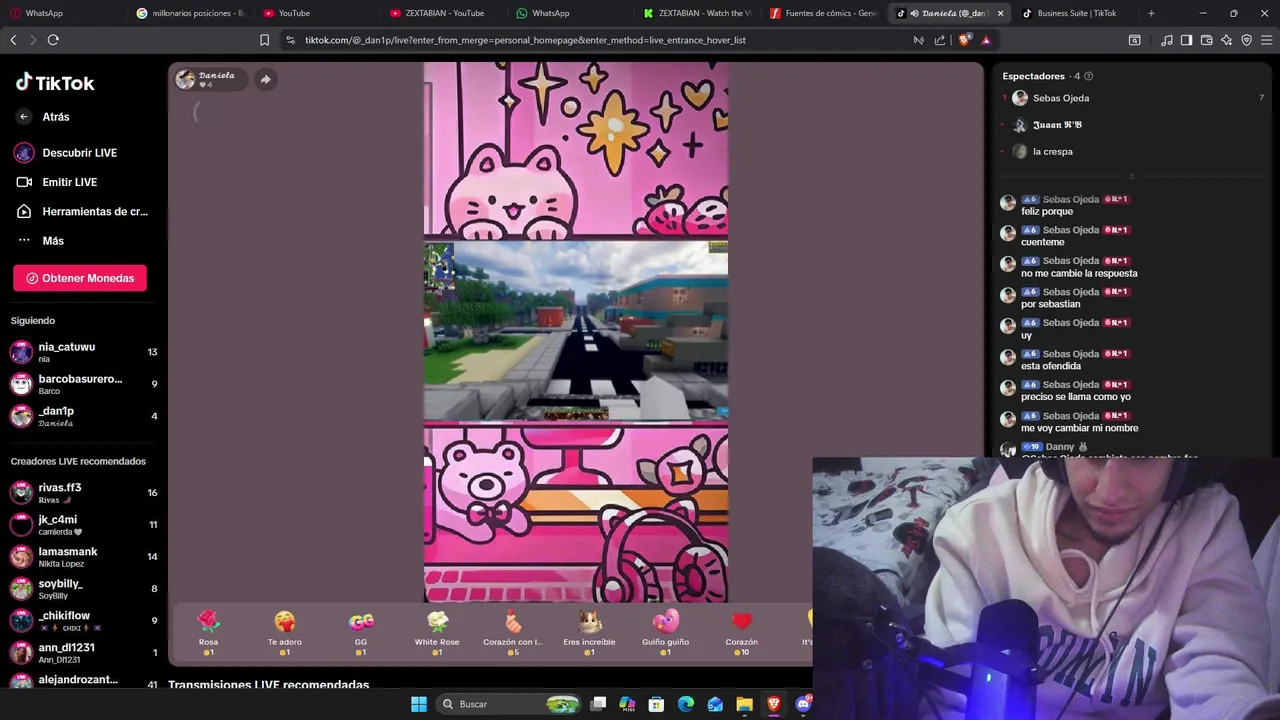The height and width of the screenshot is (720, 1280).
Task: Open the music playlist icon in toolbar
Action: point(1166,40)
